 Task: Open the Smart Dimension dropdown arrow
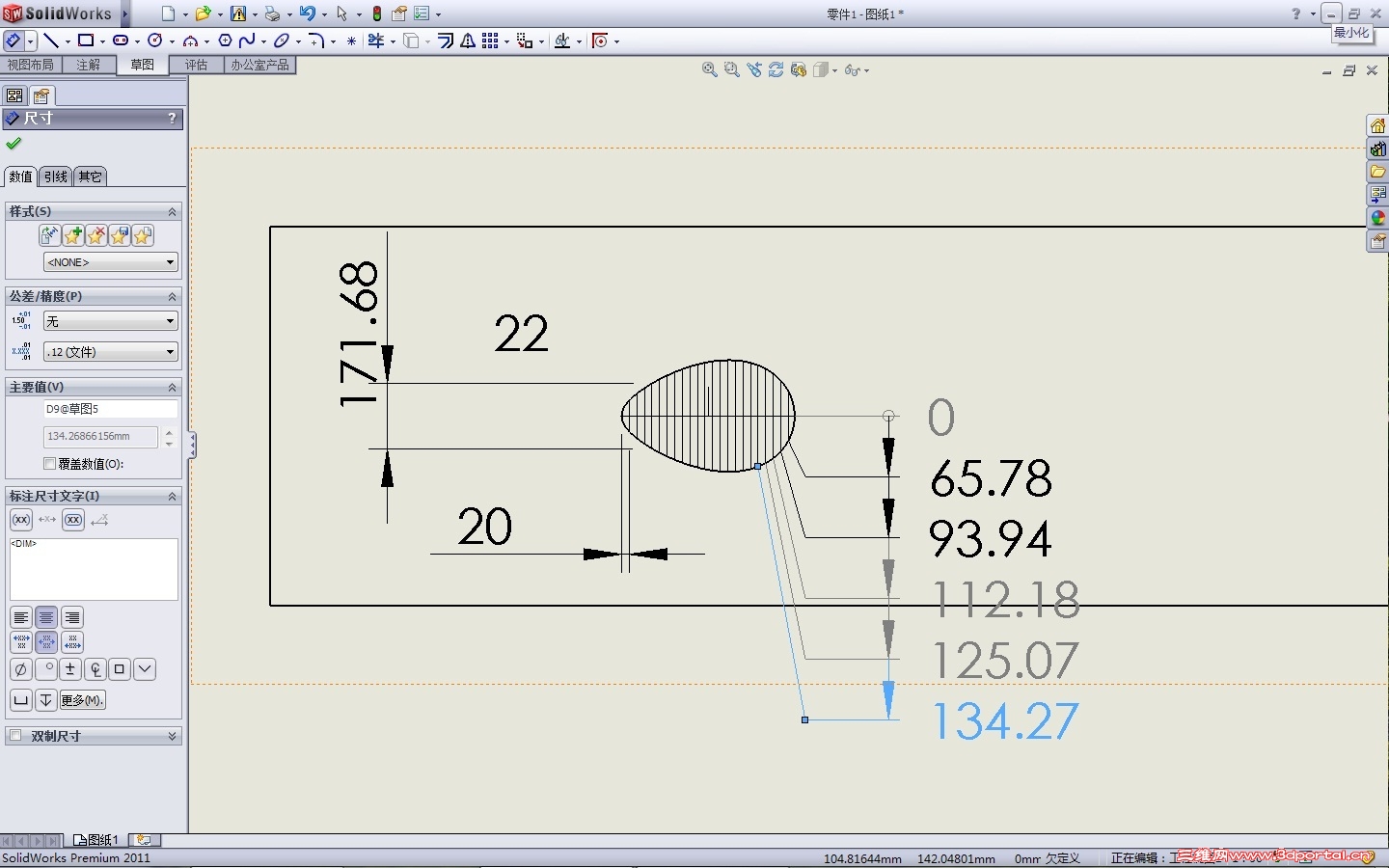coord(31,41)
